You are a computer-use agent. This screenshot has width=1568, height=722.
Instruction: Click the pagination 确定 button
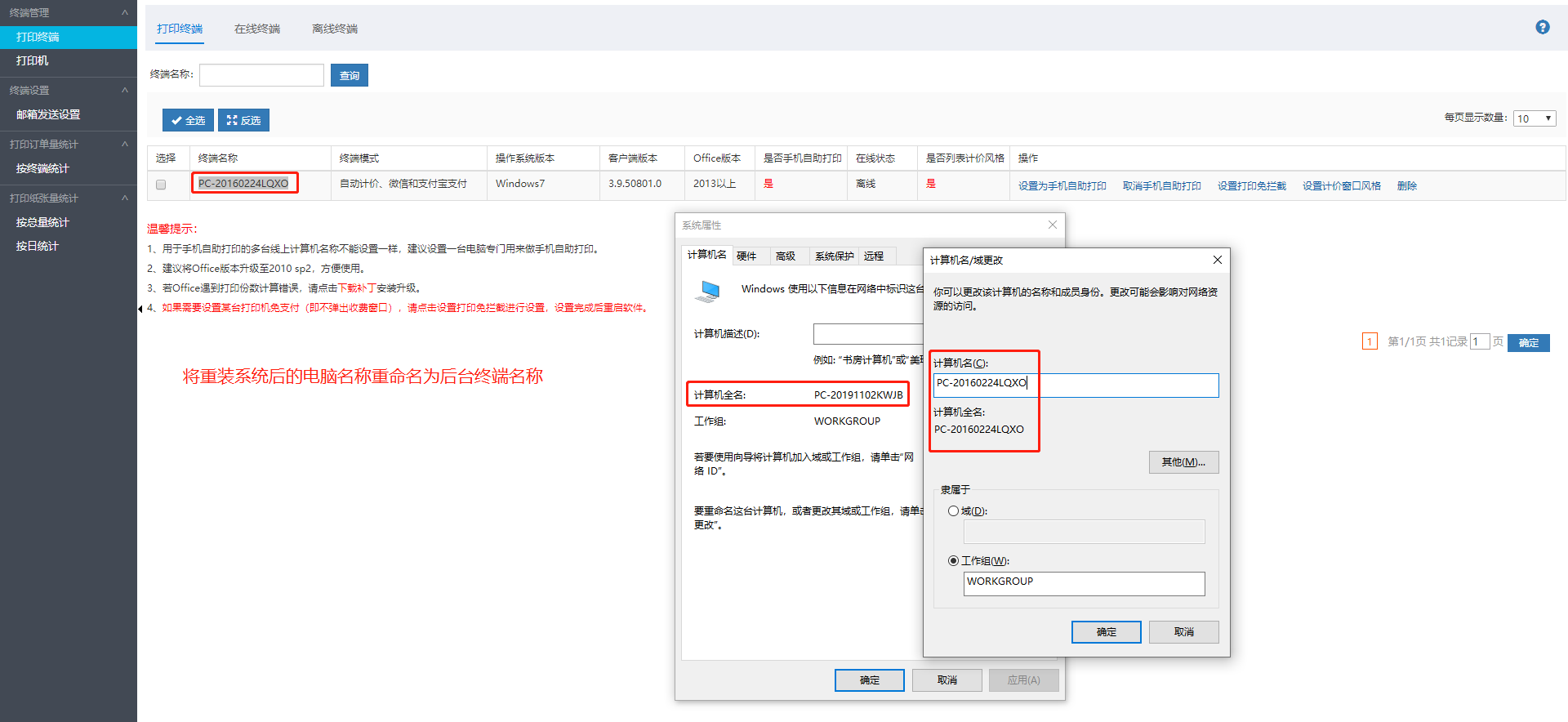tap(1528, 343)
